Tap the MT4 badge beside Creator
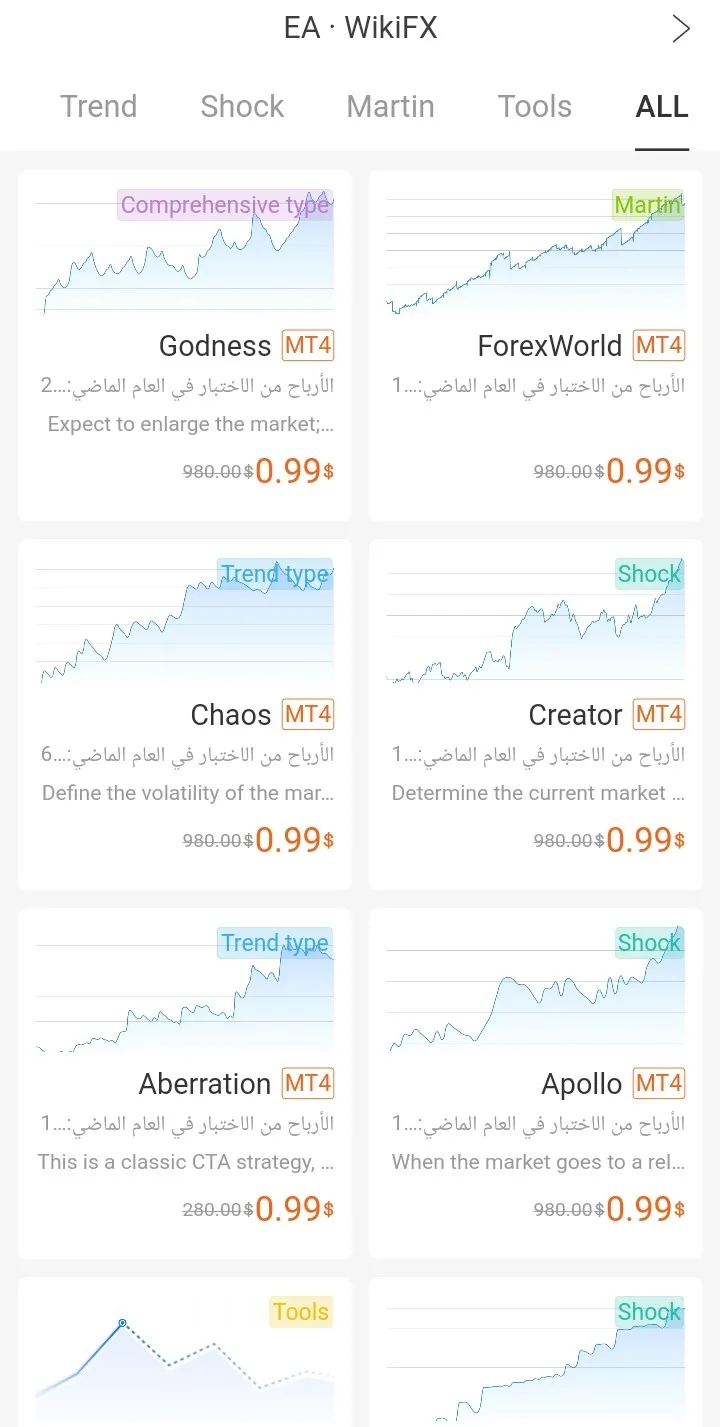 click(x=659, y=715)
